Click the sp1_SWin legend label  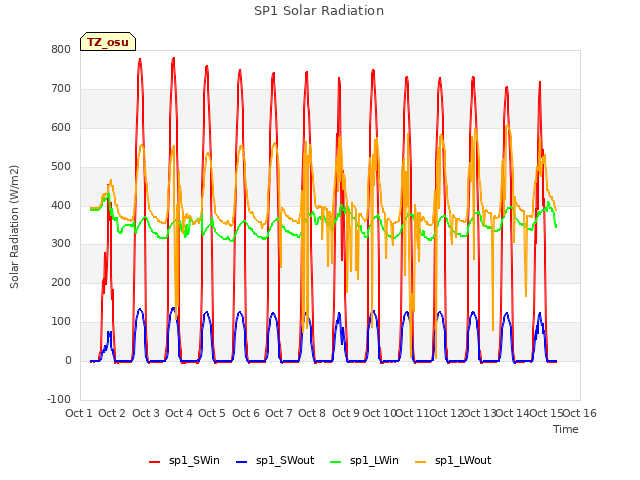[x=194, y=460]
